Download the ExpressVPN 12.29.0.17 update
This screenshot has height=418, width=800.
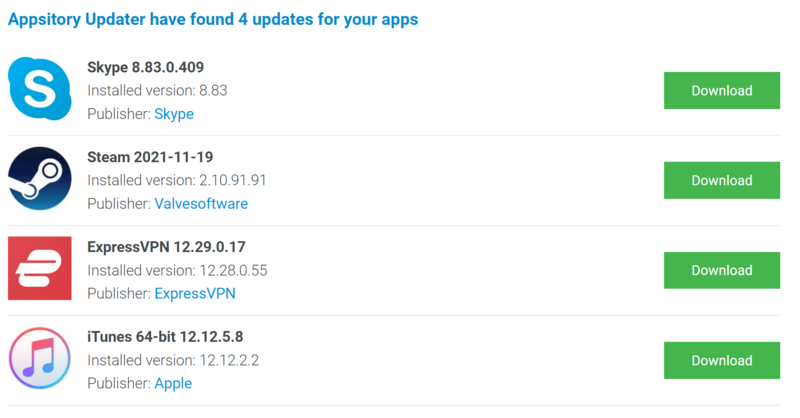[721, 270]
